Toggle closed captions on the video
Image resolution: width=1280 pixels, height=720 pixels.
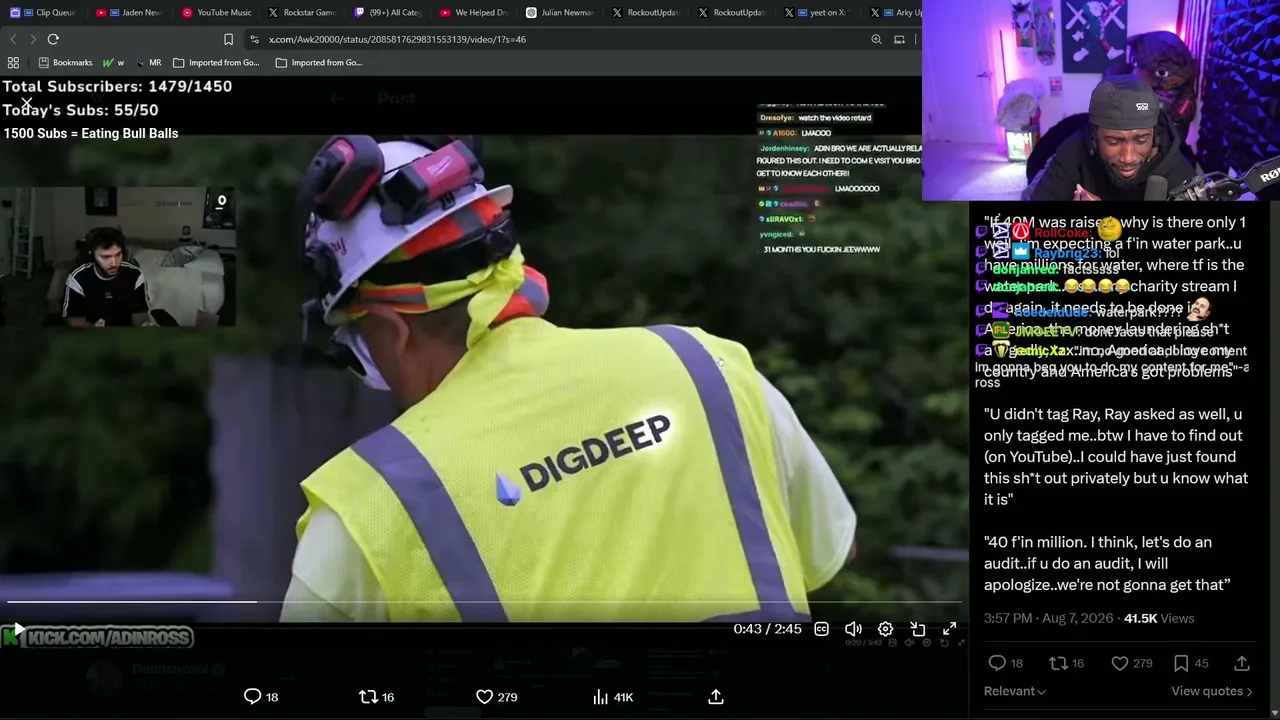821,629
